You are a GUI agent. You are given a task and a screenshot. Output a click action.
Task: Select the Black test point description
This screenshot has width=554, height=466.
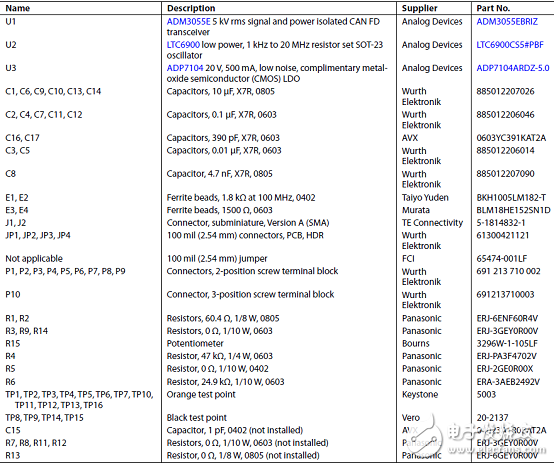(x=196, y=418)
